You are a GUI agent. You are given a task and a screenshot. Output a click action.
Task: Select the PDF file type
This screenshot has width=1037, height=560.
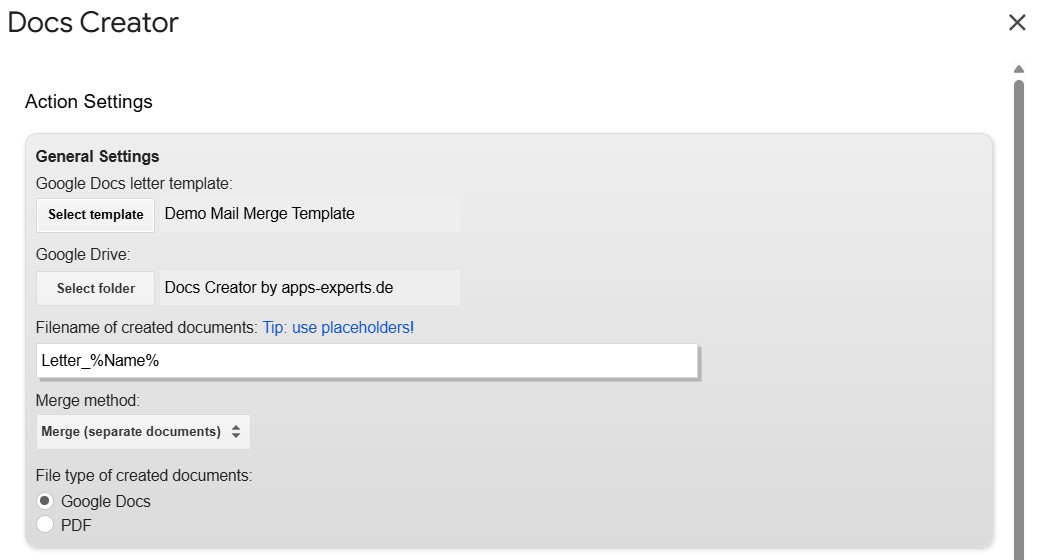coord(45,525)
